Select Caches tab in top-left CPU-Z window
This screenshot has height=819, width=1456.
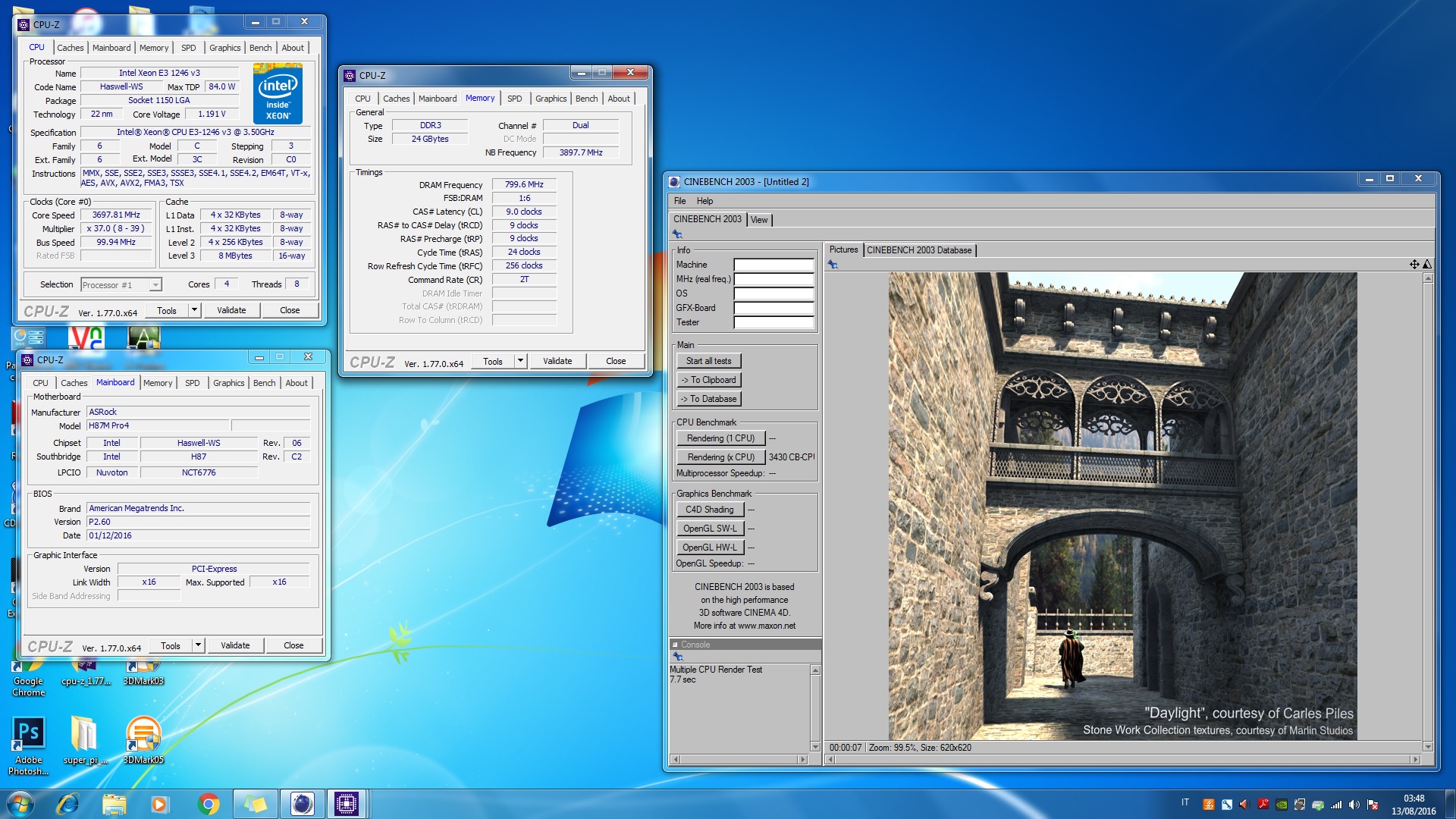tap(71, 48)
